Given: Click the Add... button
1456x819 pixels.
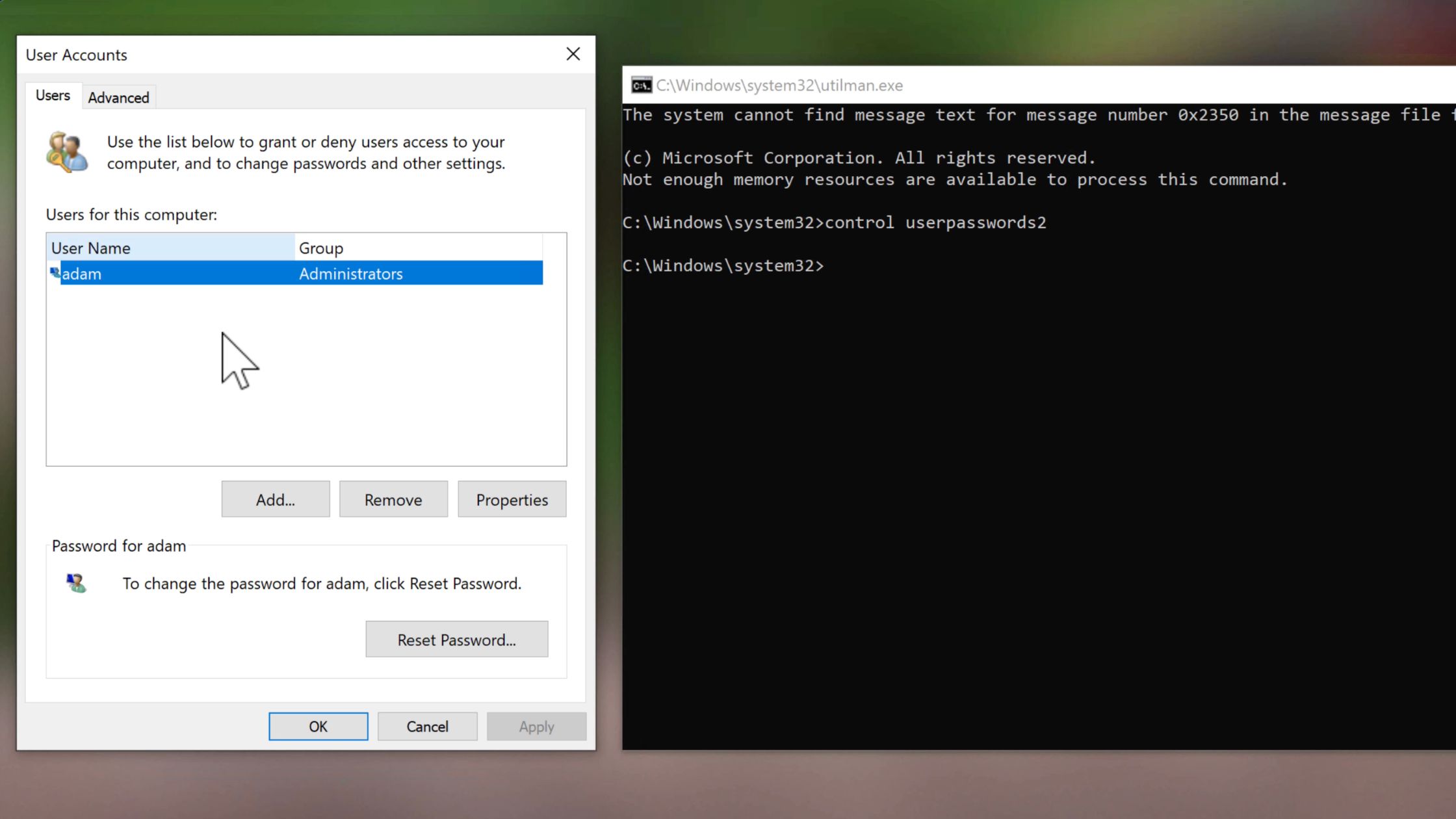Looking at the screenshot, I should 275,499.
